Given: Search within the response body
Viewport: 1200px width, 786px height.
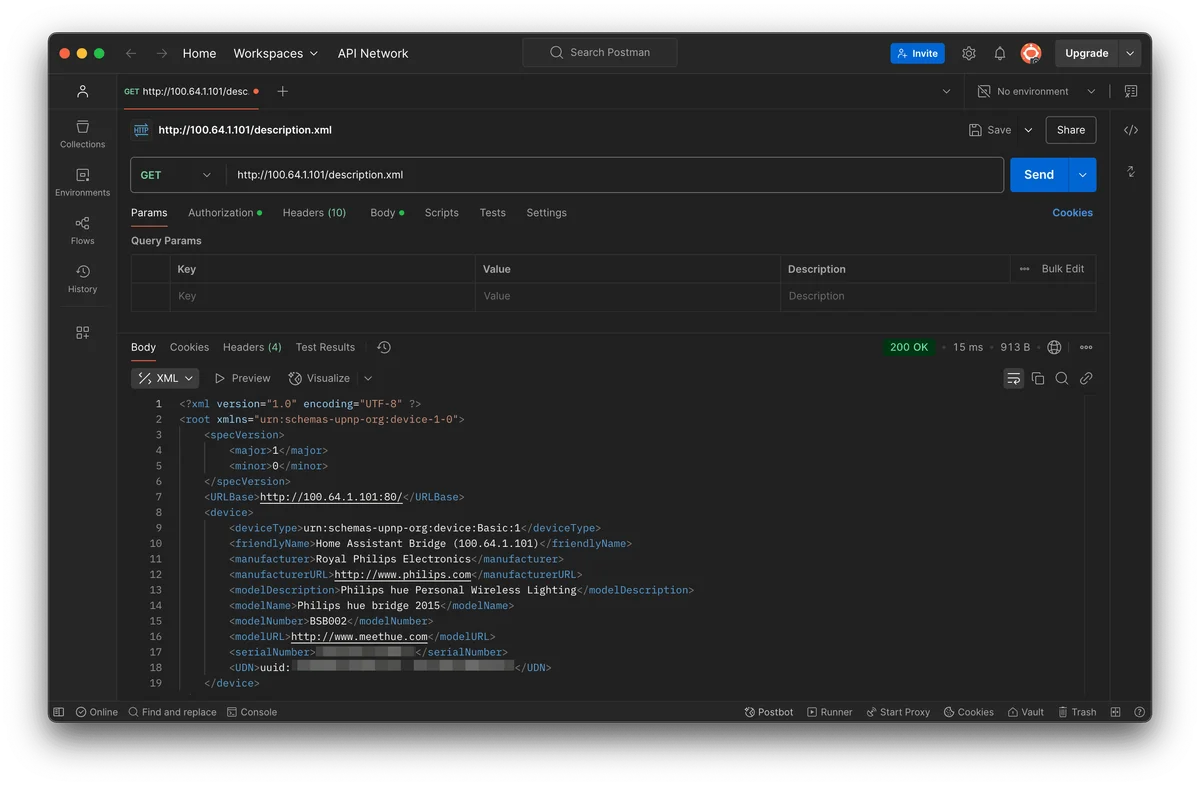Looking at the screenshot, I should click(1062, 378).
